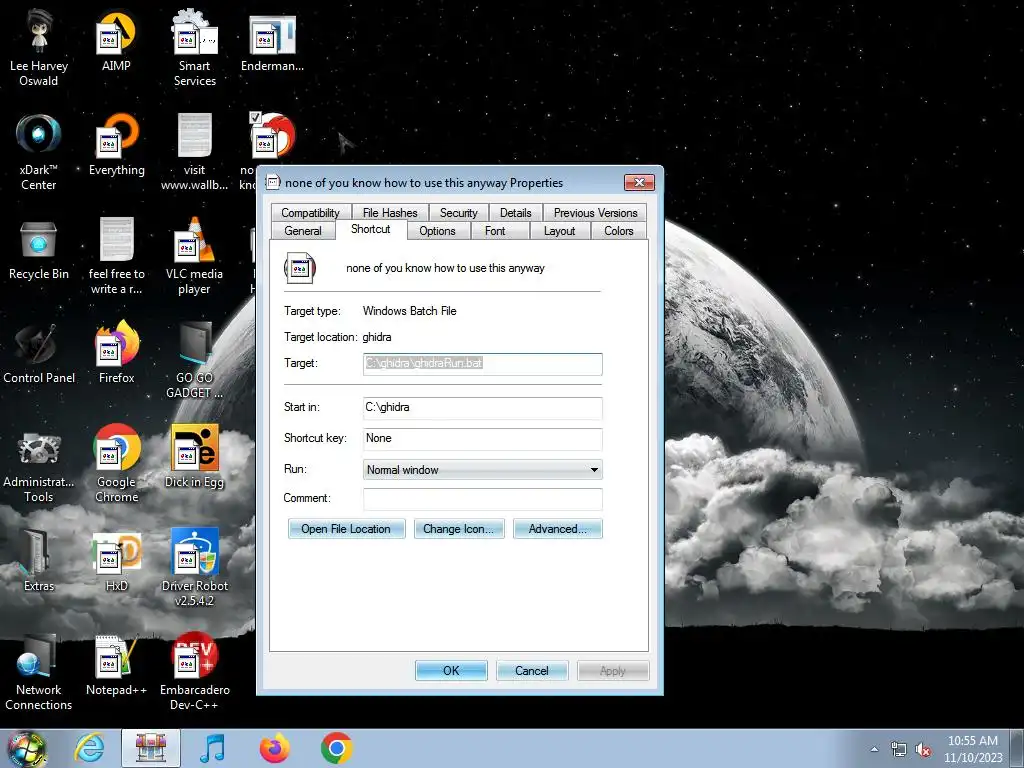The image size is (1024, 768).
Task: Open the Windows Start orb
Action: click(x=26, y=748)
